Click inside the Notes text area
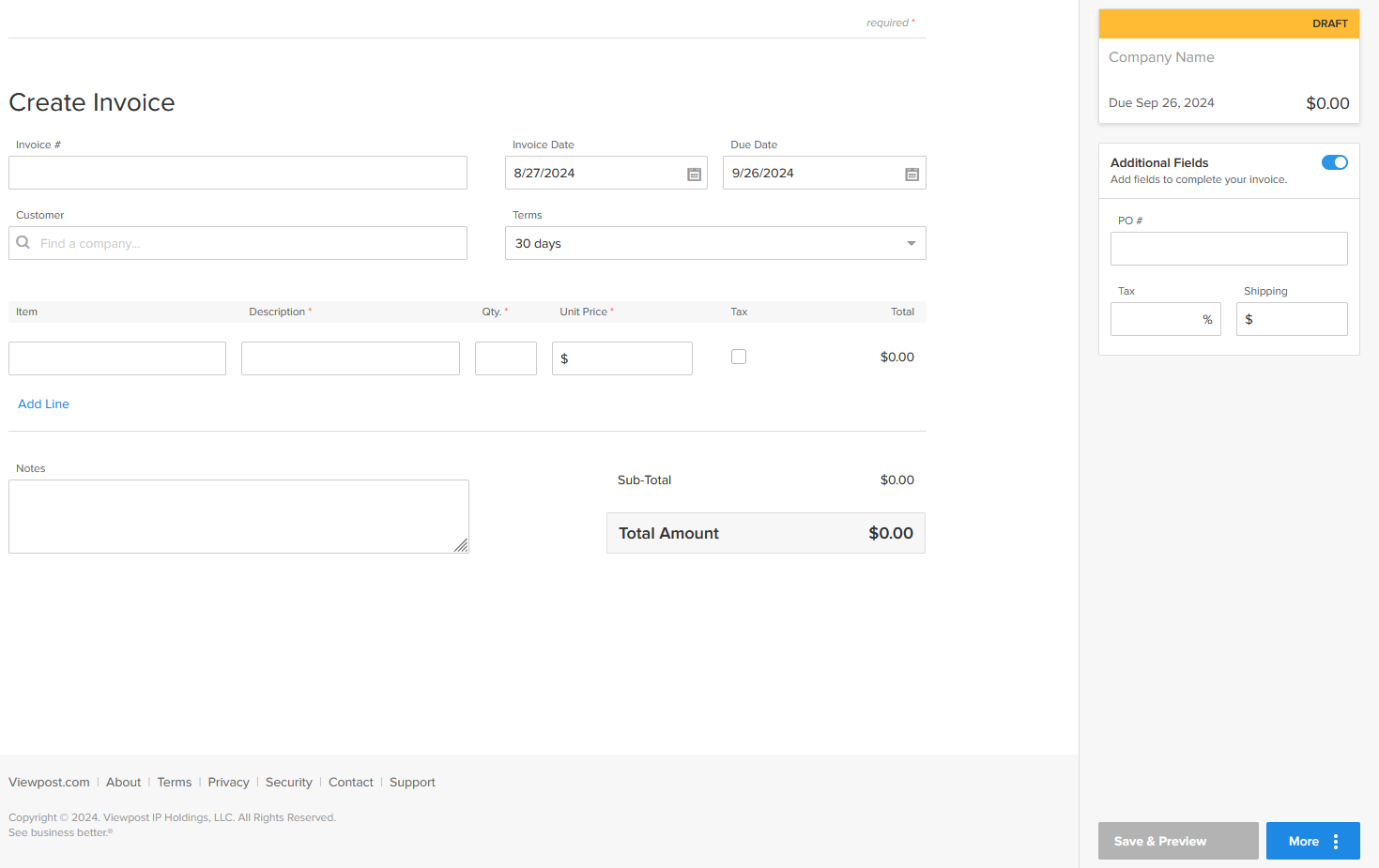This screenshot has height=868, width=1379. tap(238, 516)
